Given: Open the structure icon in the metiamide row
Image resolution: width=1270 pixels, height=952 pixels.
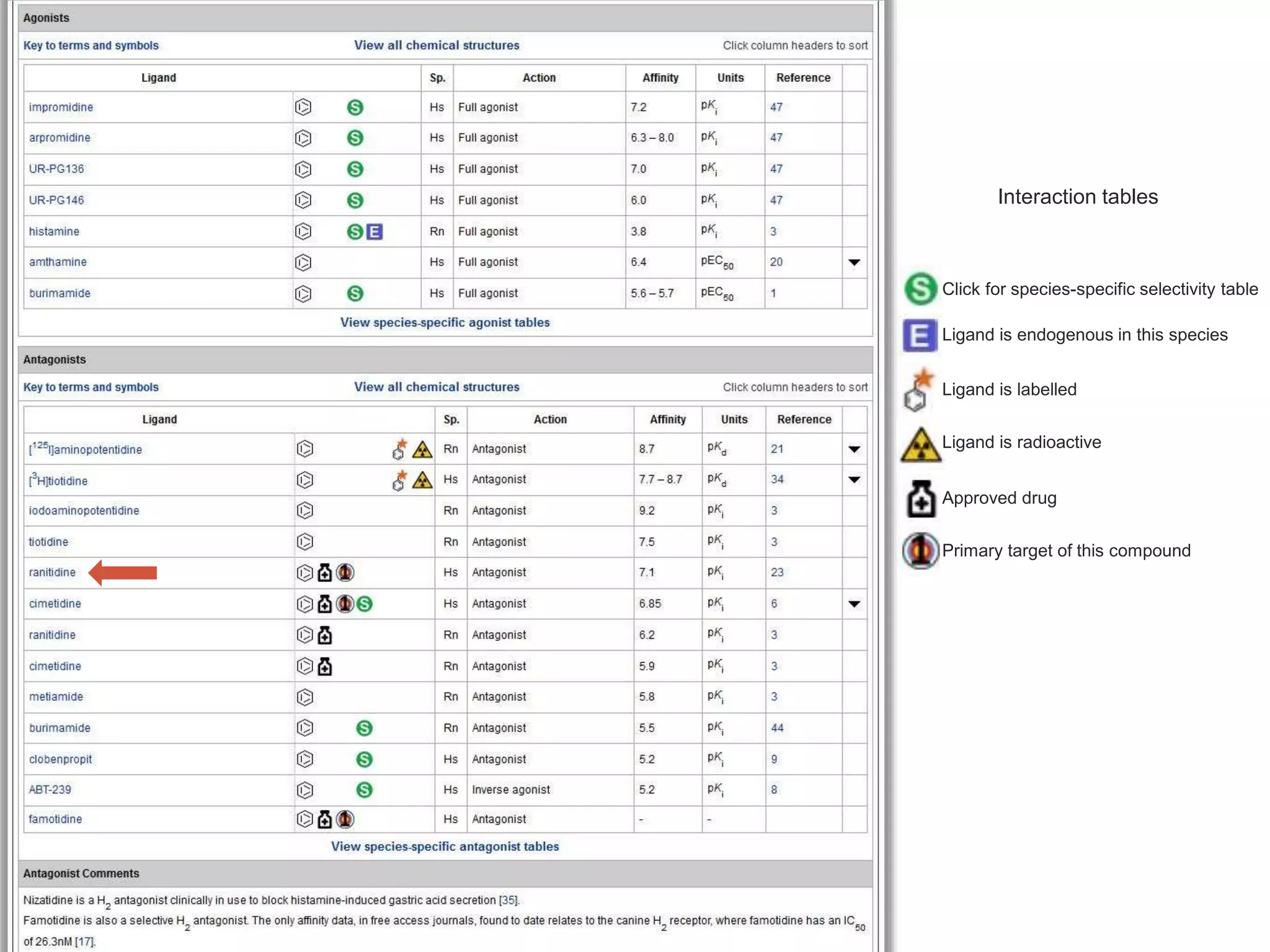Looking at the screenshot, I should pos(305,697).
